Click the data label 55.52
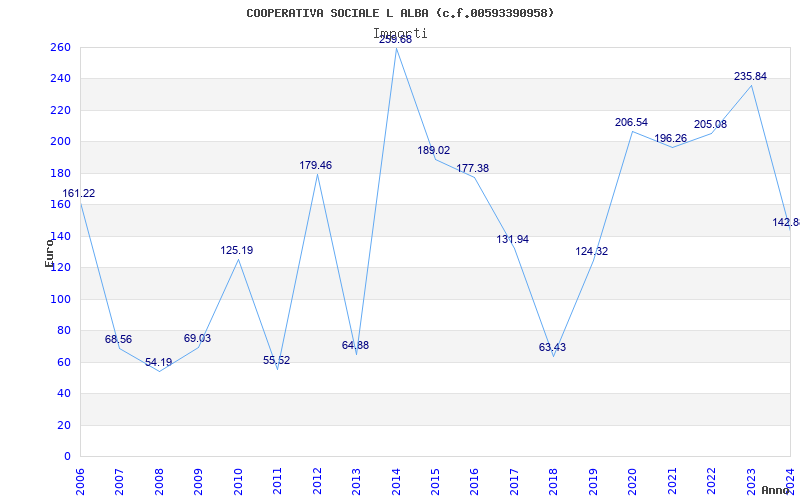Image resolution: width=800 pixels, height=500 pixels. tap(277, 360)
